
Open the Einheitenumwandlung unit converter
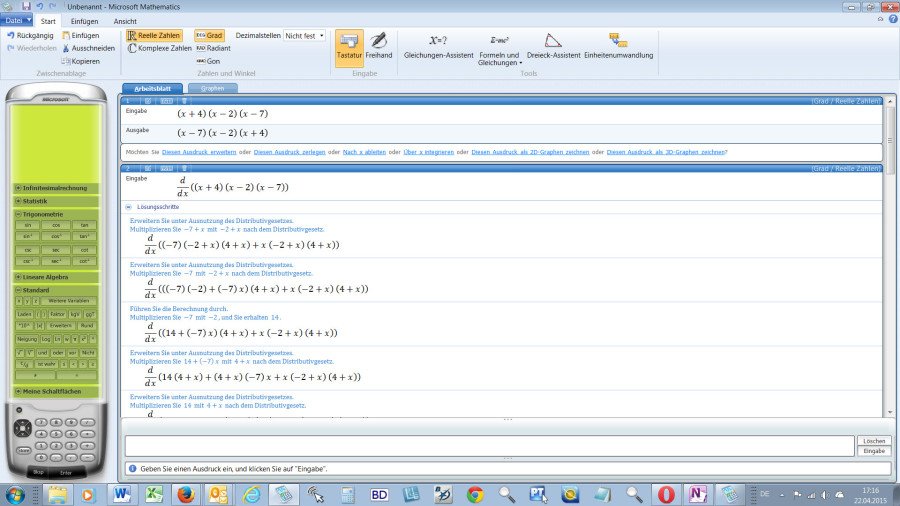(x=618, y=45)
